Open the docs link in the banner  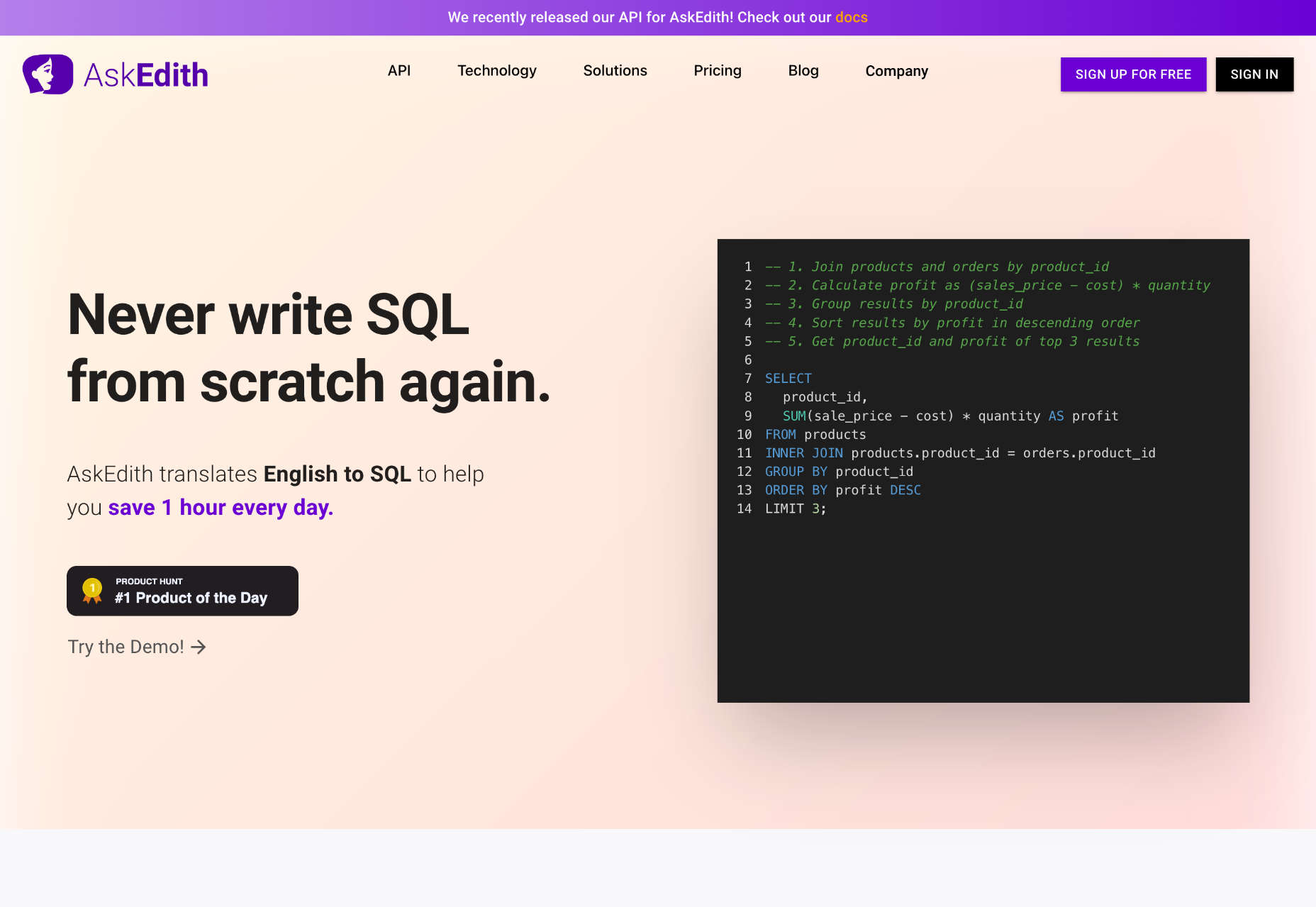pyautogui.click(x=851, y=17)
